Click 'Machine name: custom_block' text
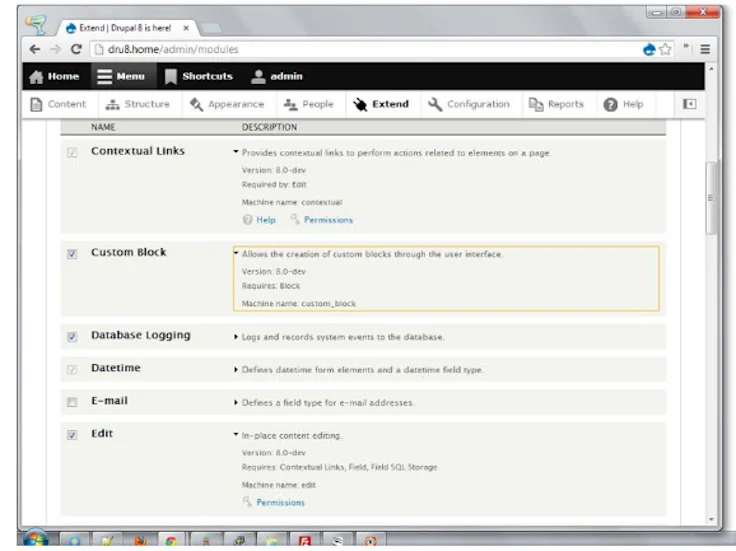 point(299,304)
